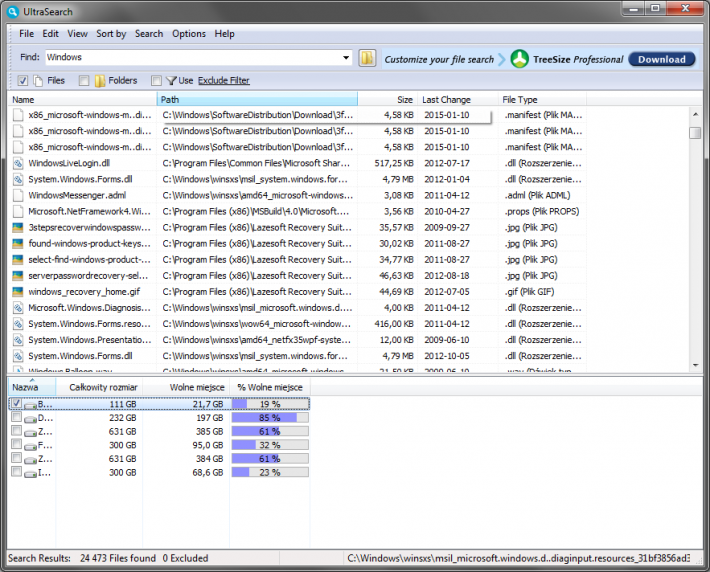This screenshot has height=572, width=710.
Task: Sort results by Path column header
Action: [x=257, y=100]
